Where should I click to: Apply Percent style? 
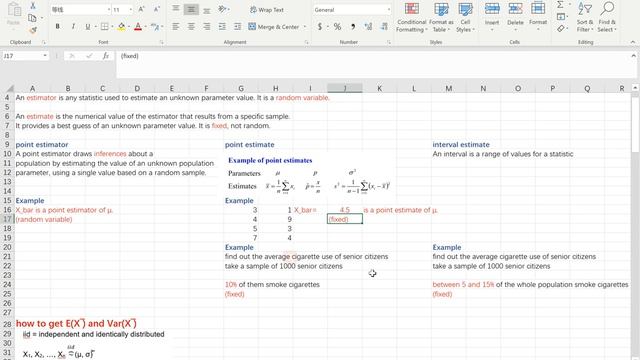[x=337, y=27]
